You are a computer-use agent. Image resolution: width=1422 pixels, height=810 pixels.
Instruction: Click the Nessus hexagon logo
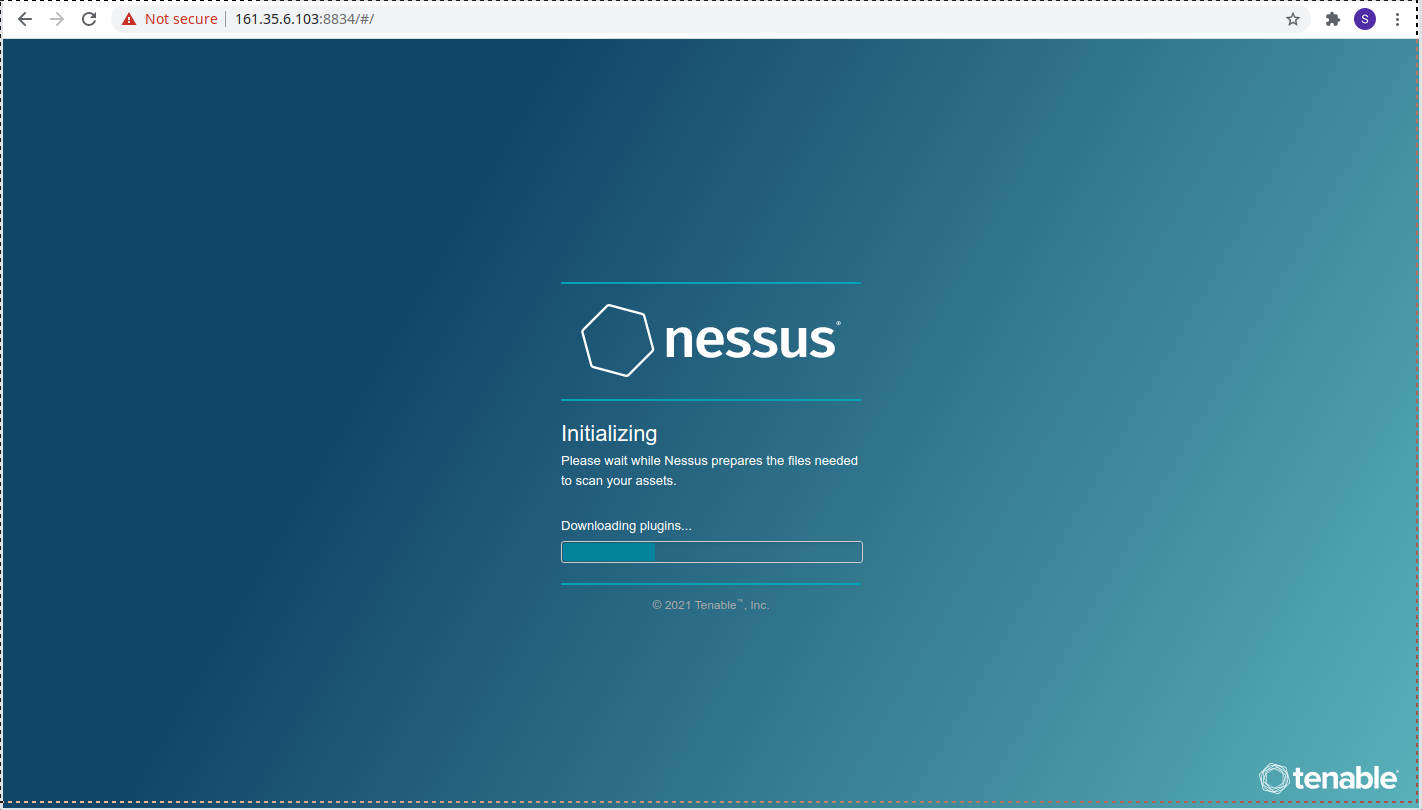[x=617, y=340]
